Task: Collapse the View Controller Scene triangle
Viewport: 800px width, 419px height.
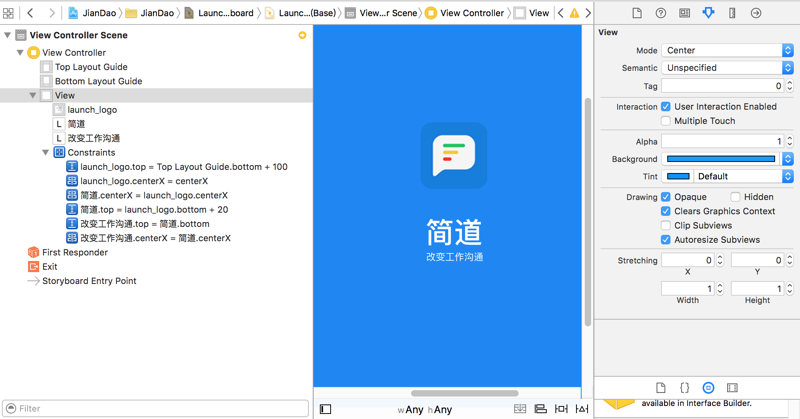Action: pyautogui.click(x=7, y=35)
